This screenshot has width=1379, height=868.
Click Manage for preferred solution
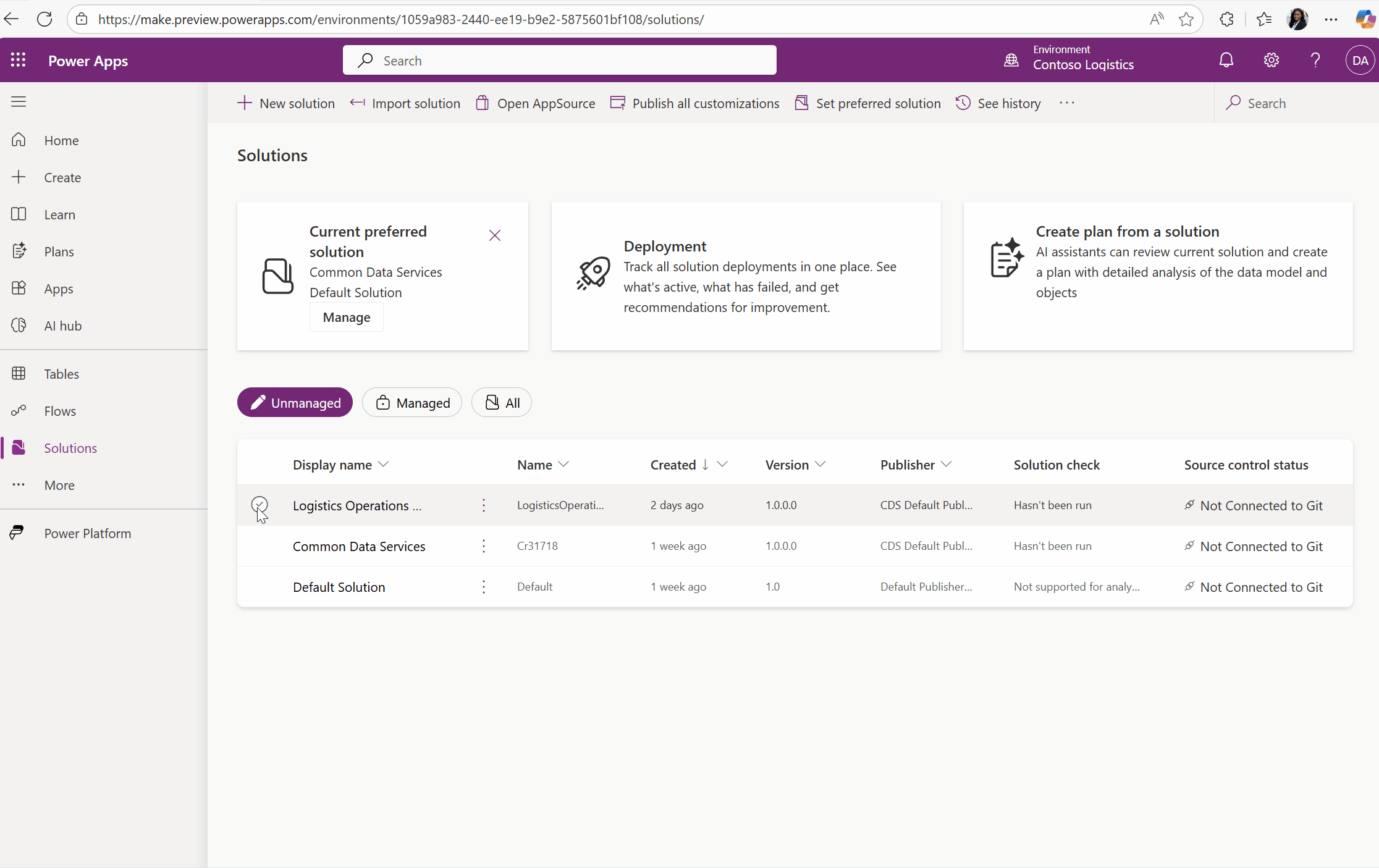(346, 317)
